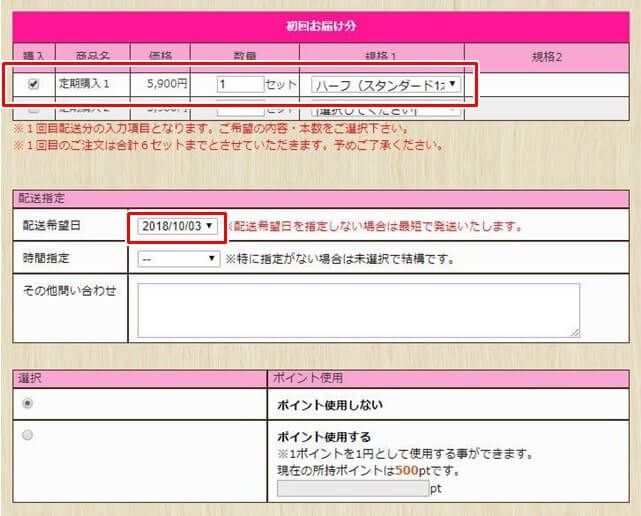The height and width of the screenshot is (516, 641).
Task: Click the points amount pt input field
Action: [353, 489]
